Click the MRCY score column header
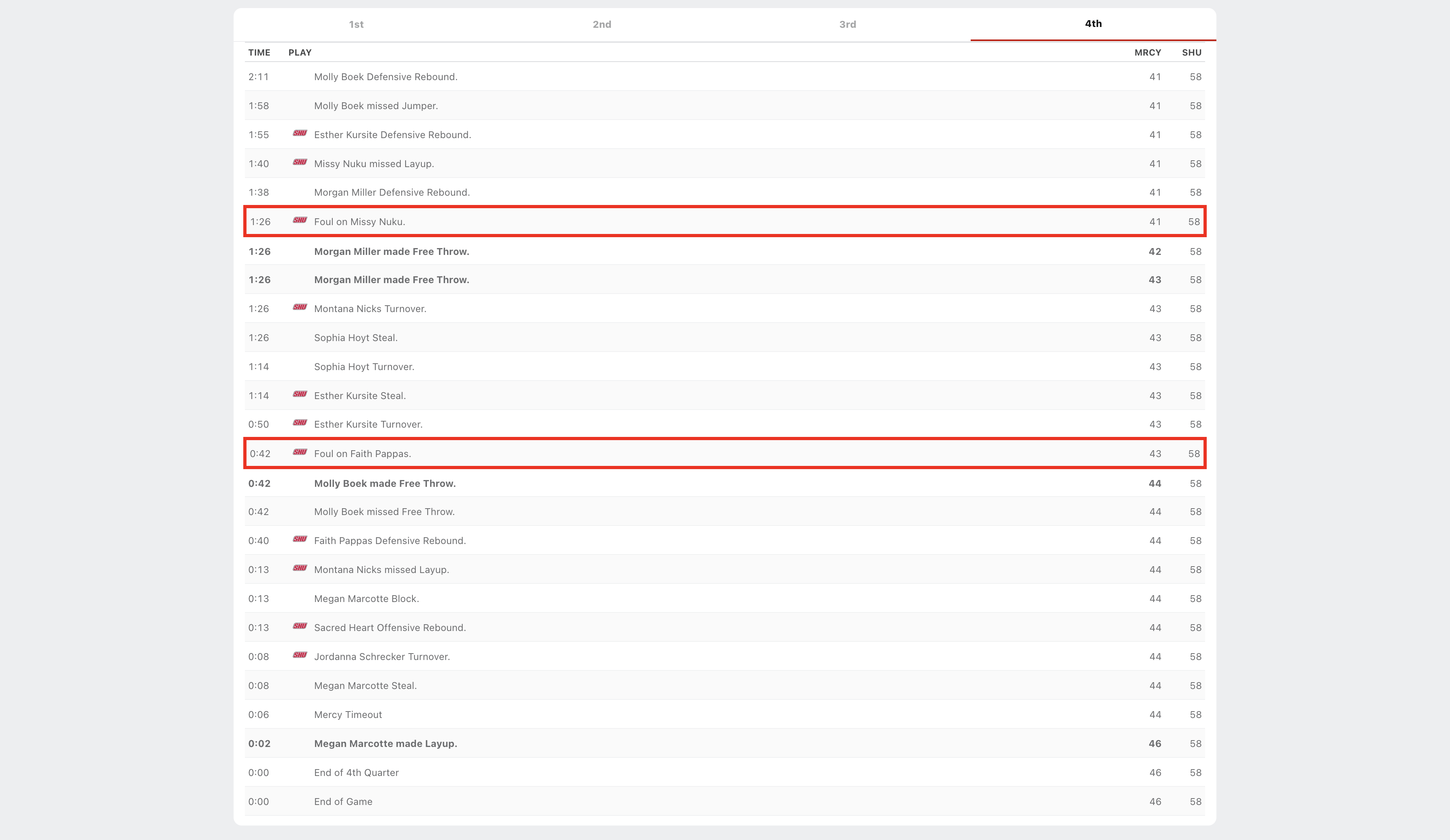Viewport: 1450px width, 840px height. pyautogui.click(x=1148, y=52)
